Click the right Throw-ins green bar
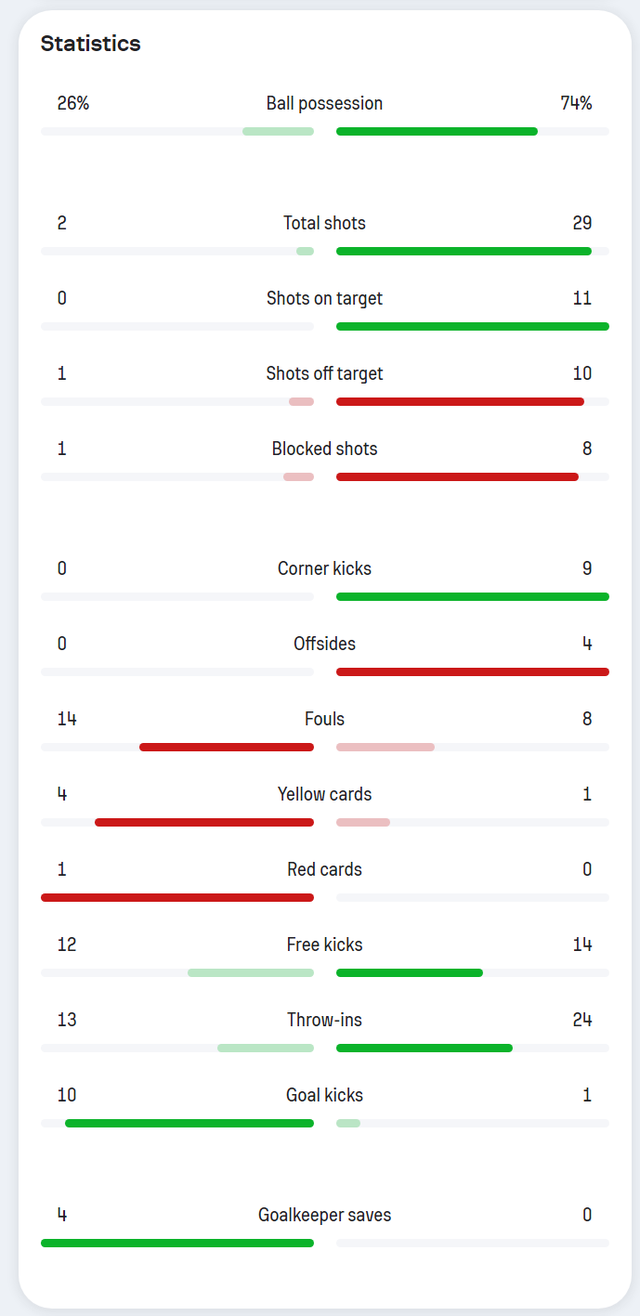Screen dimensions: 640x1316 tap(424, 1048)
